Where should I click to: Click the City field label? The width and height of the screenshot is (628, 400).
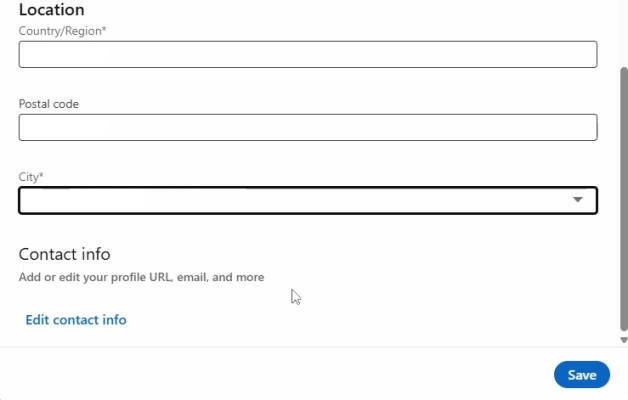29,177
